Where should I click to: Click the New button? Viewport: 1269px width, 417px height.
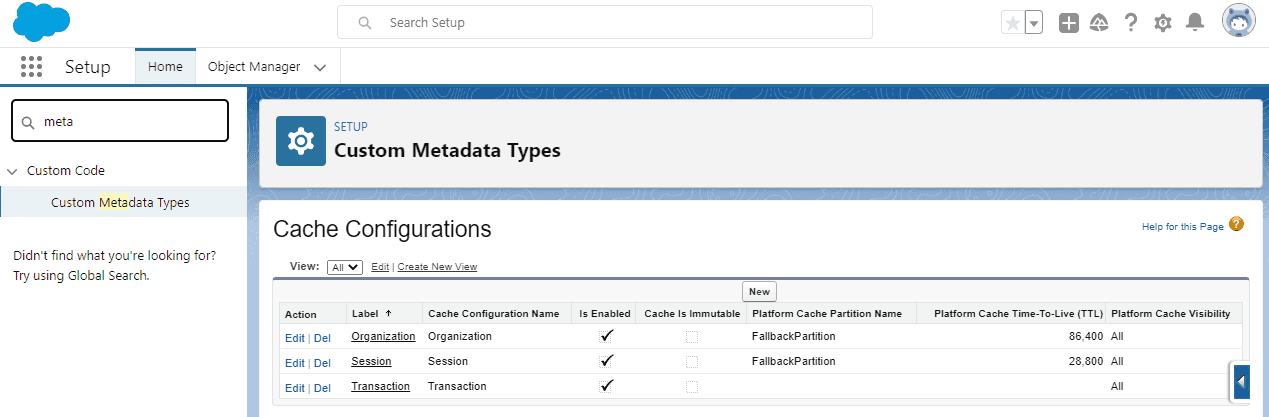tap(760, 292)
